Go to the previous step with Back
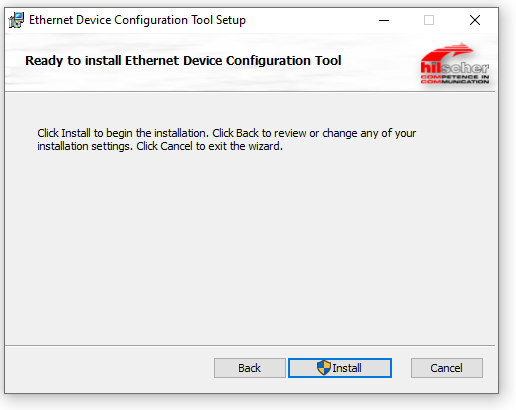Screen dimensions: 516x410 click(x=250, y=368)
